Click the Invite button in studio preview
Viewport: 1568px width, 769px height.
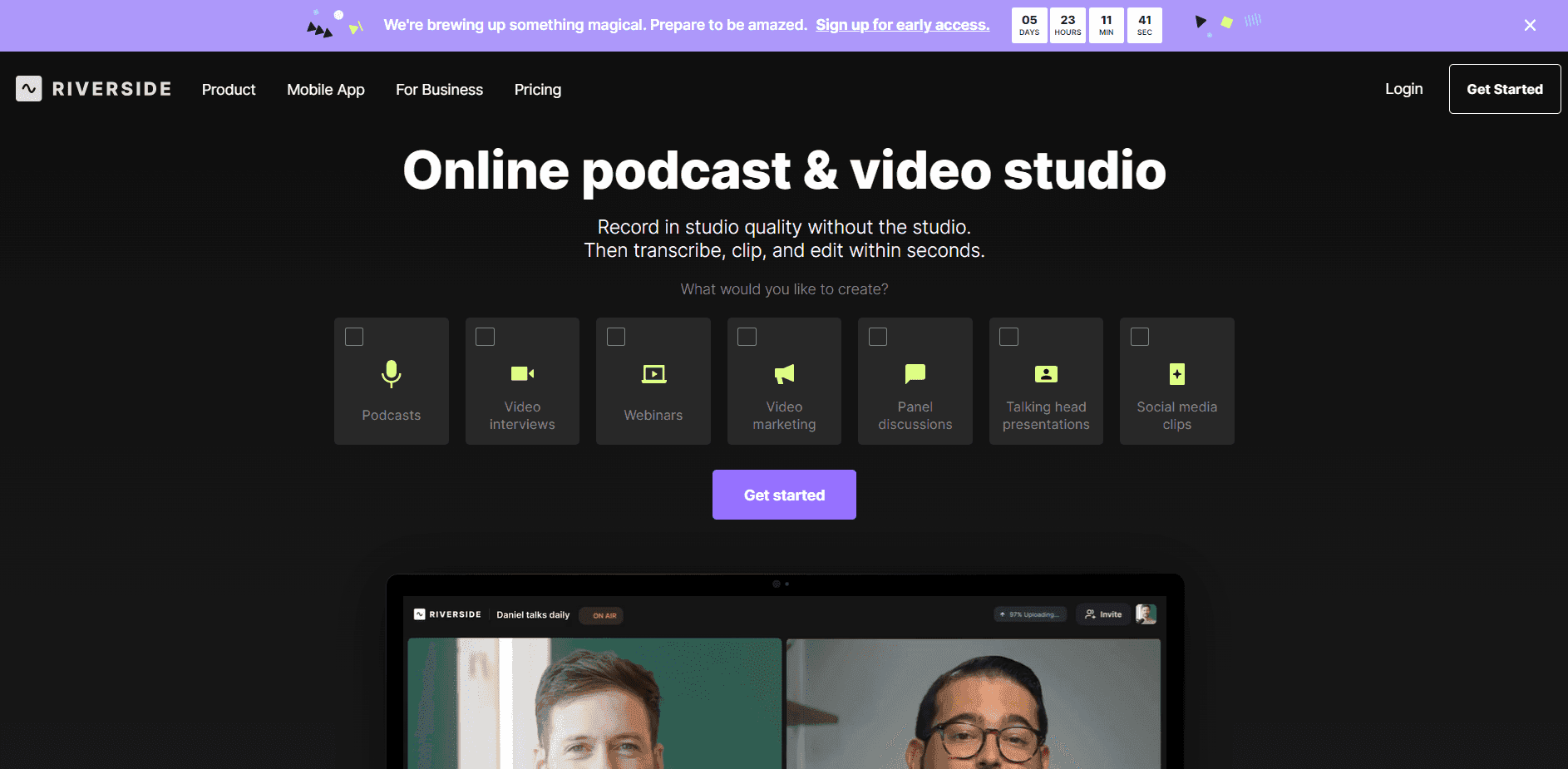point(1103,614)
